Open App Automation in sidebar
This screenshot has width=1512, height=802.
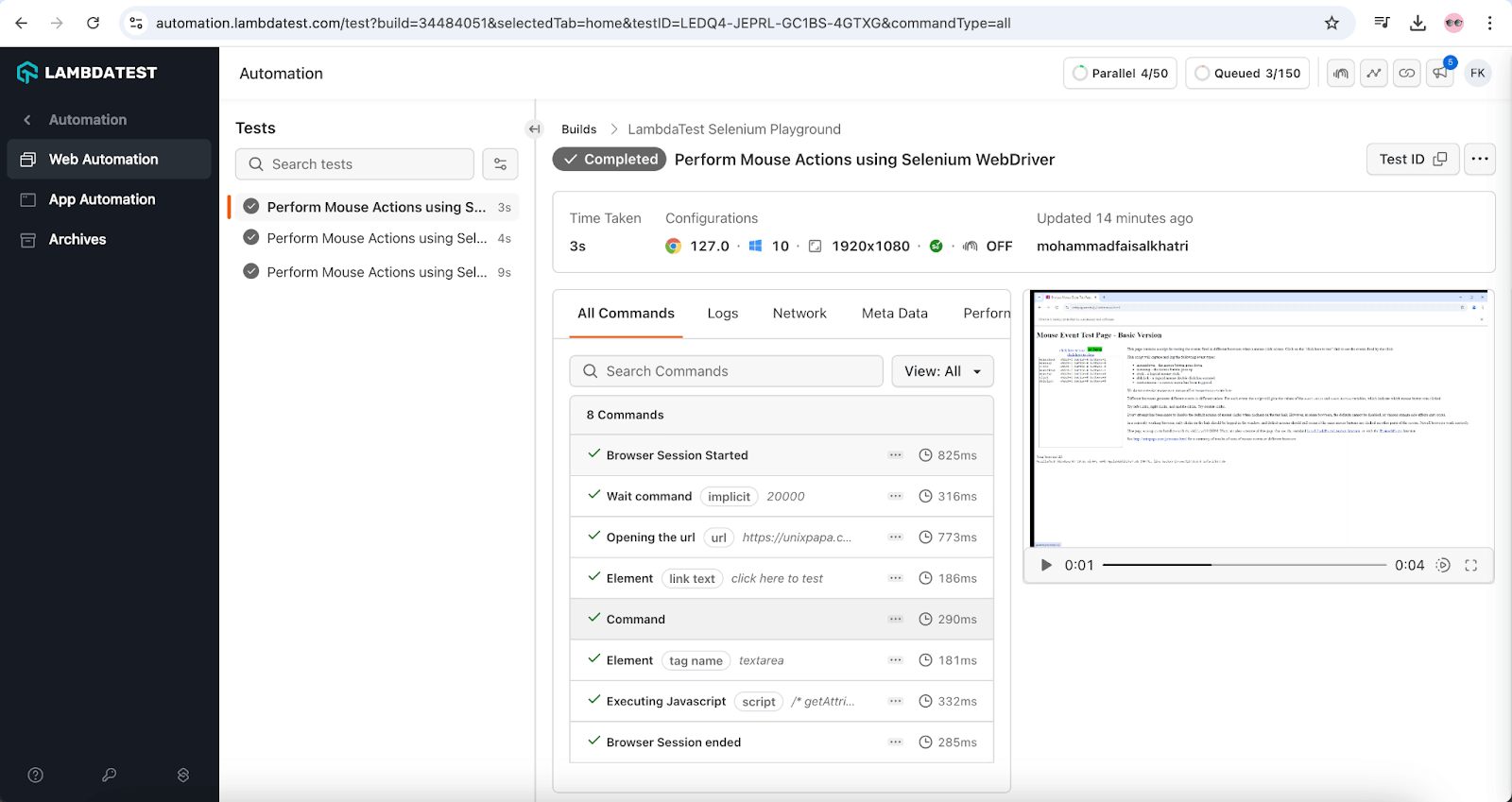pyautogui.click(x=109, y=199)
